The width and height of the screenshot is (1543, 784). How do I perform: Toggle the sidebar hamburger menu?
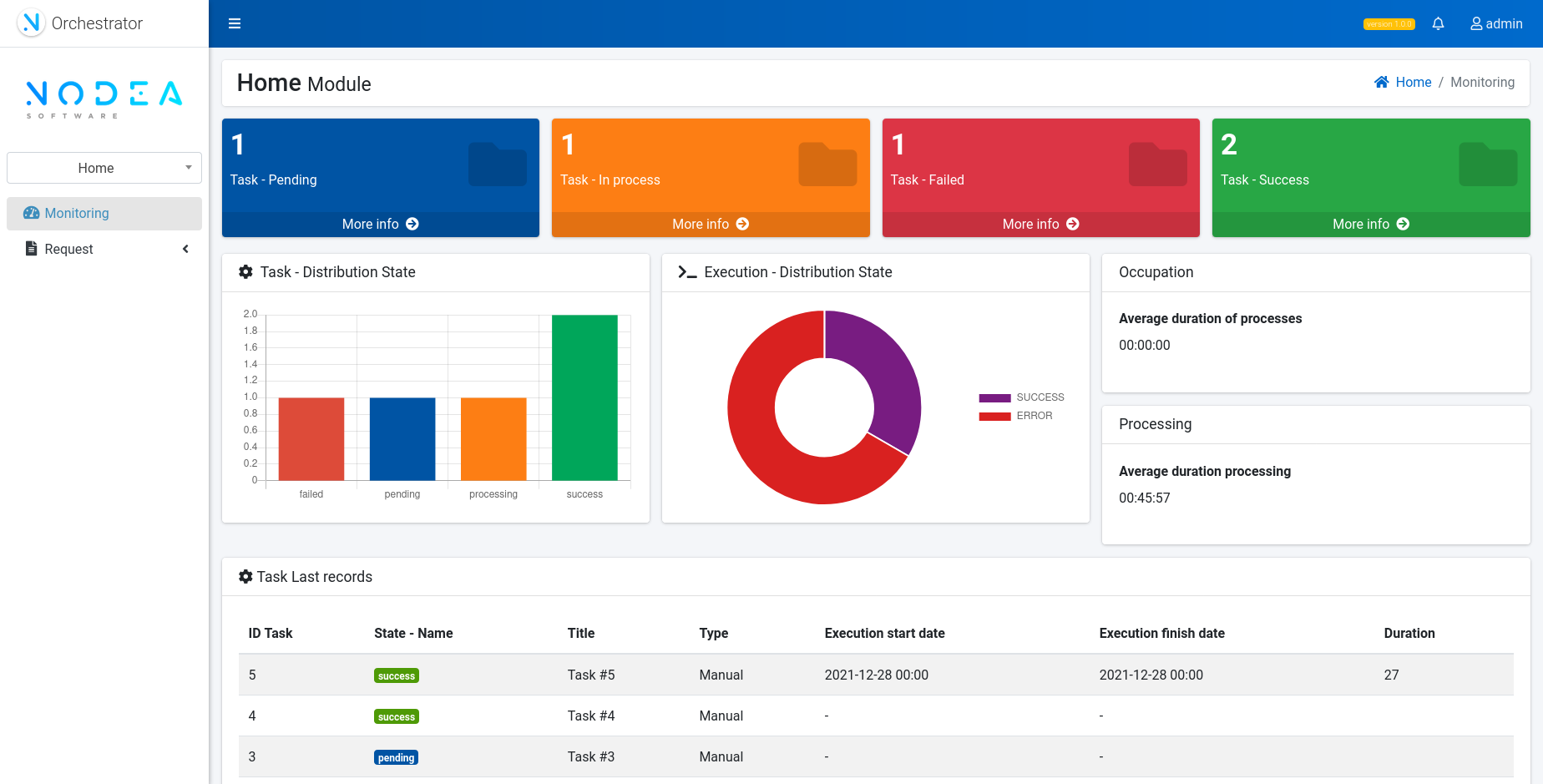click(235, 23)
